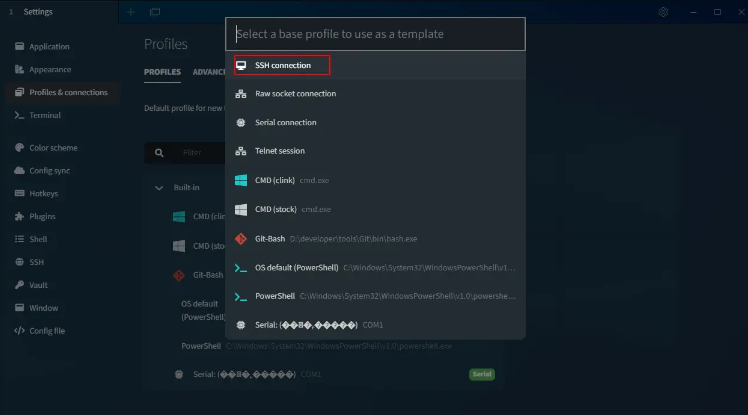Click the Git-Bash diamond icon in popup

pos(241,239)
